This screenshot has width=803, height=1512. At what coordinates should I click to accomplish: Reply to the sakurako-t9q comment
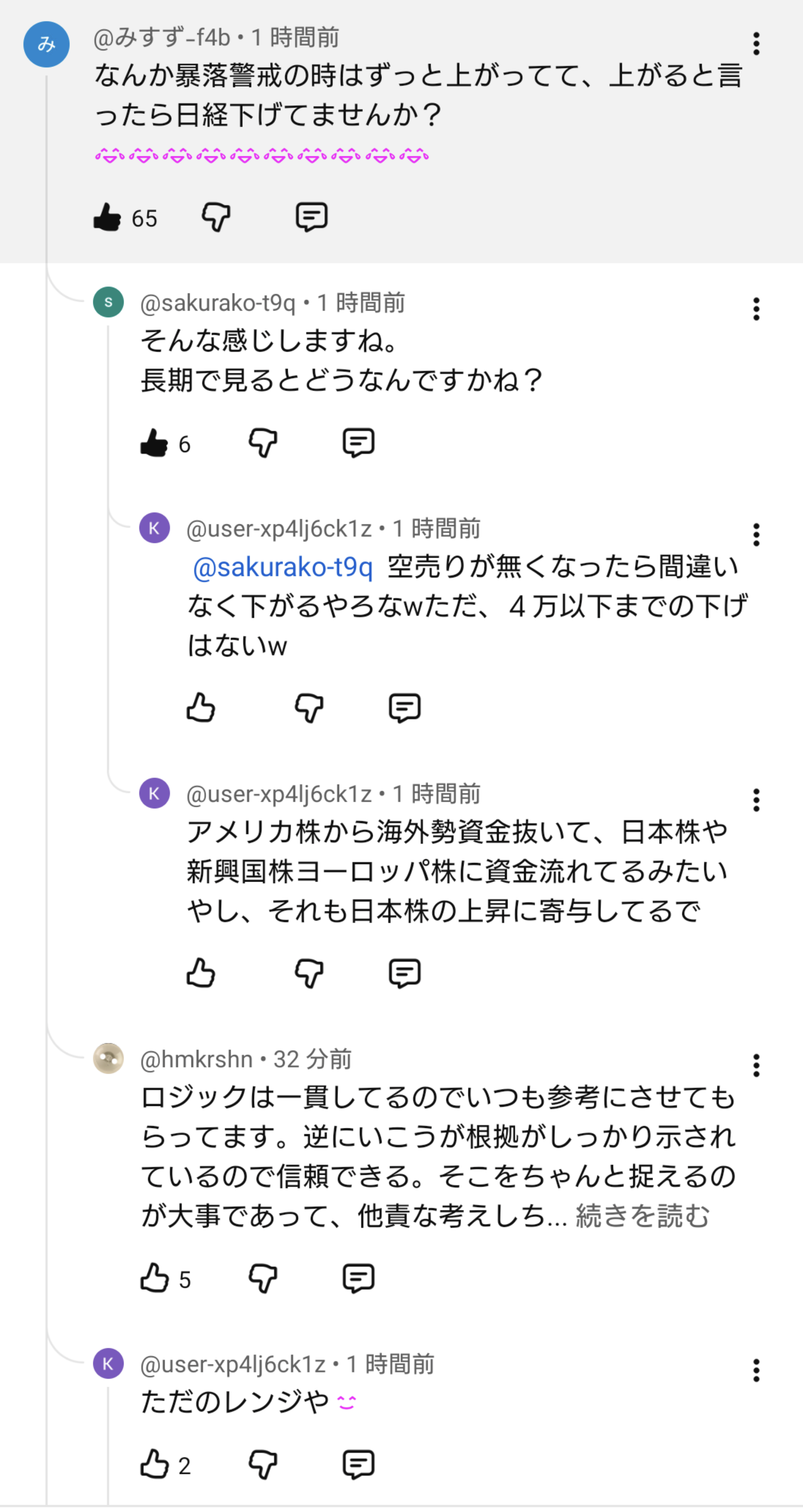point(358,443)
